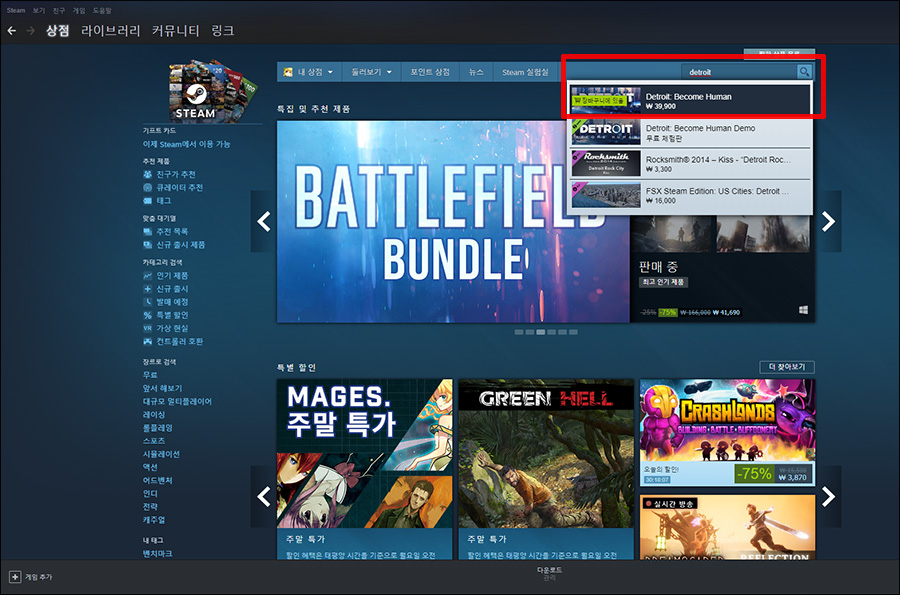Open the 내 상점 dropdown
The image size is (900, 595).
[x=309, y=72]
